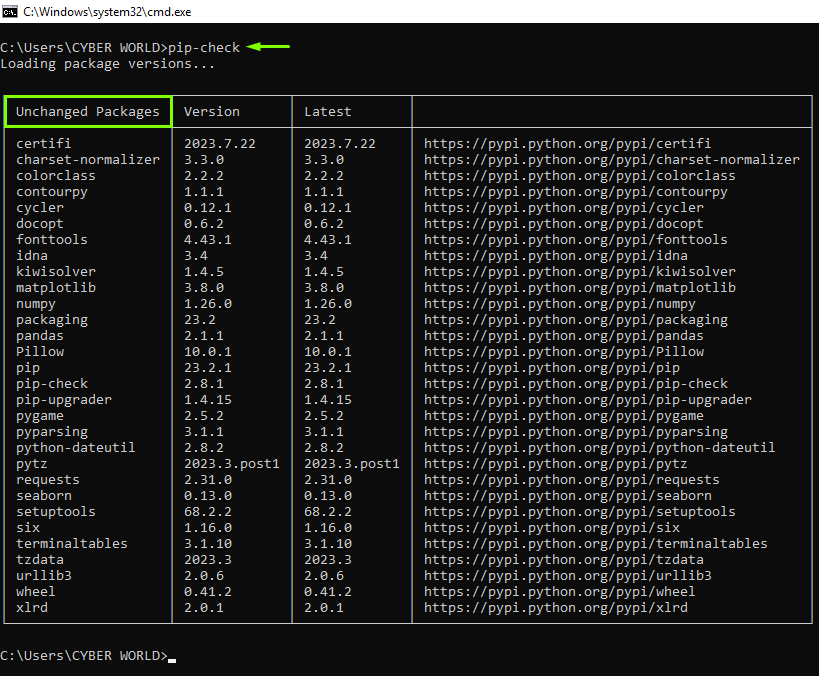The height and width of the screenshot is (676, 819).
Task: Open the python-dateutil PyPI URL
Action: 600,448
